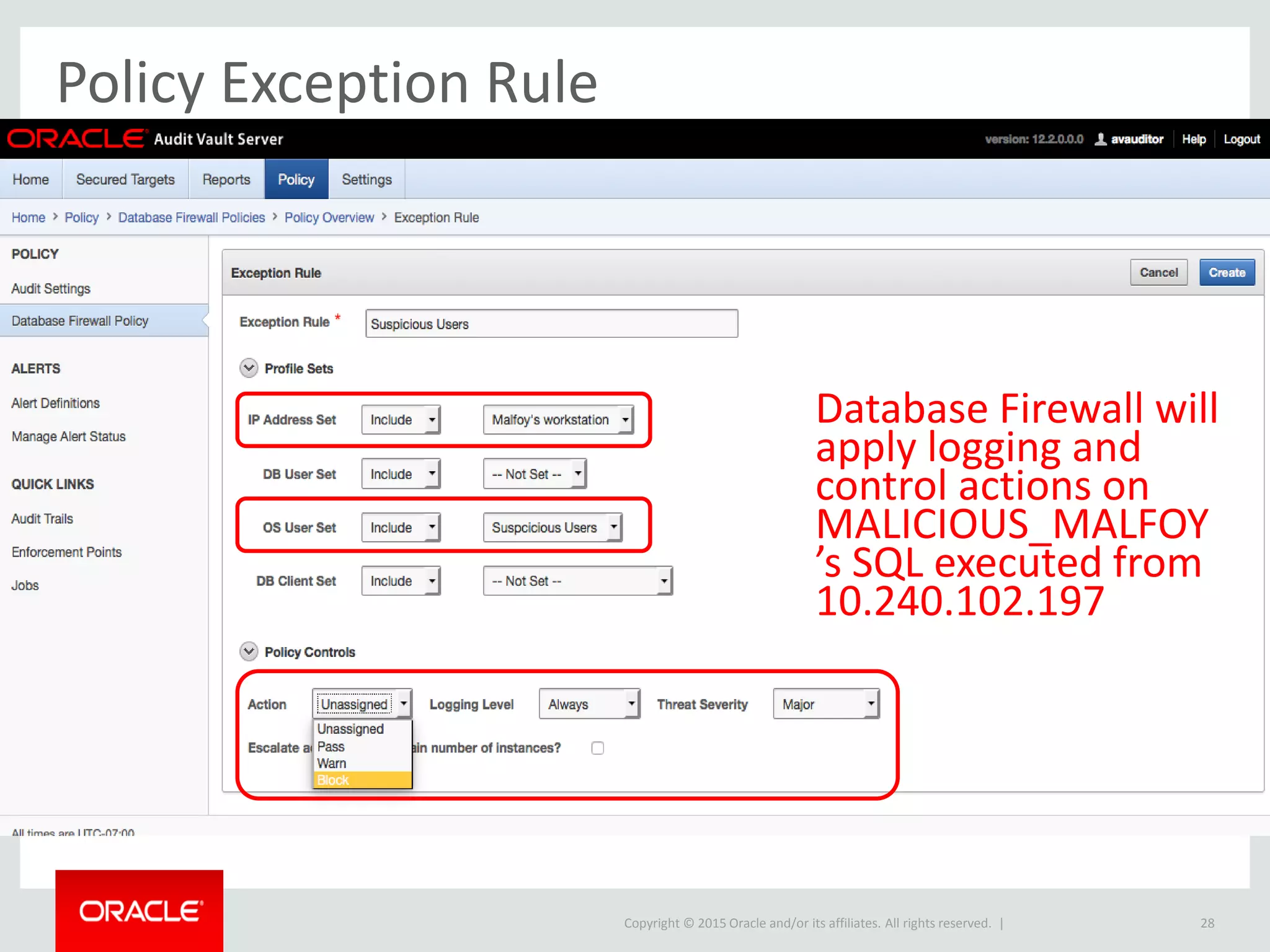1270x952 pixels.
Task: Go to Policy Overview breadcrumb
Action: tap(329, 218)
